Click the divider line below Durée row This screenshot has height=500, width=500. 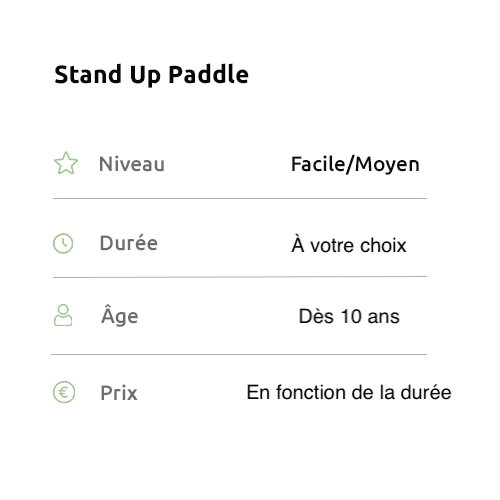pos(240,277)
